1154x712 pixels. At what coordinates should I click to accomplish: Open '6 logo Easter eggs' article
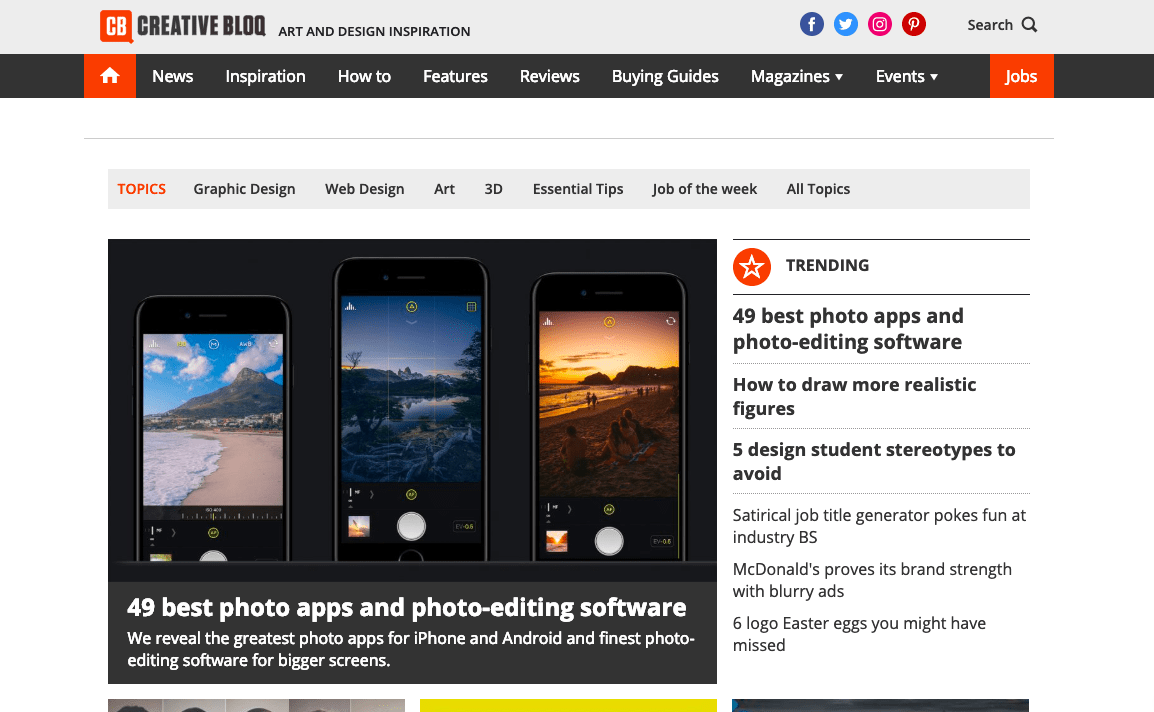click(x=859, y=634)
